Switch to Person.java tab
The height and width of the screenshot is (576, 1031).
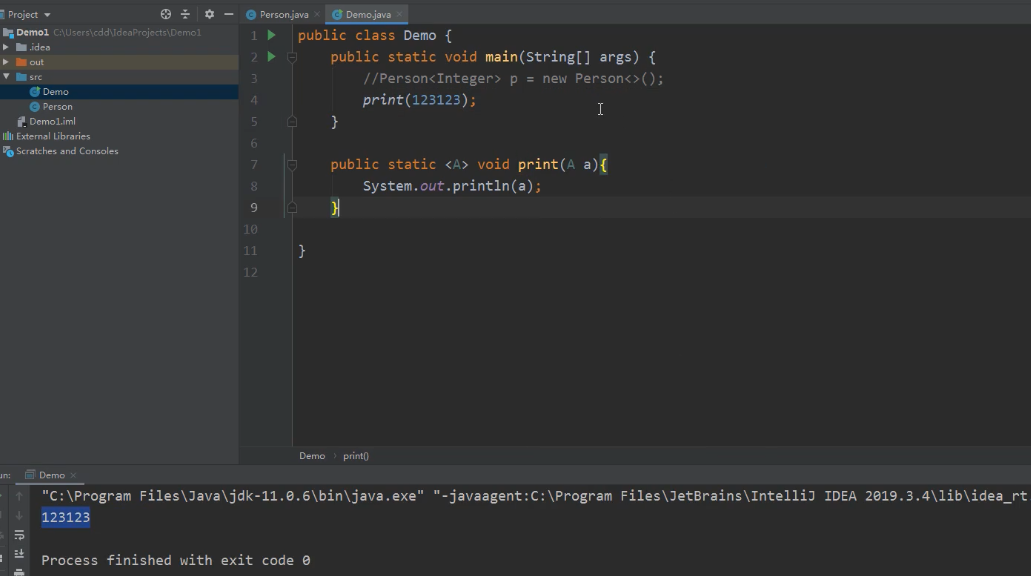(283, 14)
